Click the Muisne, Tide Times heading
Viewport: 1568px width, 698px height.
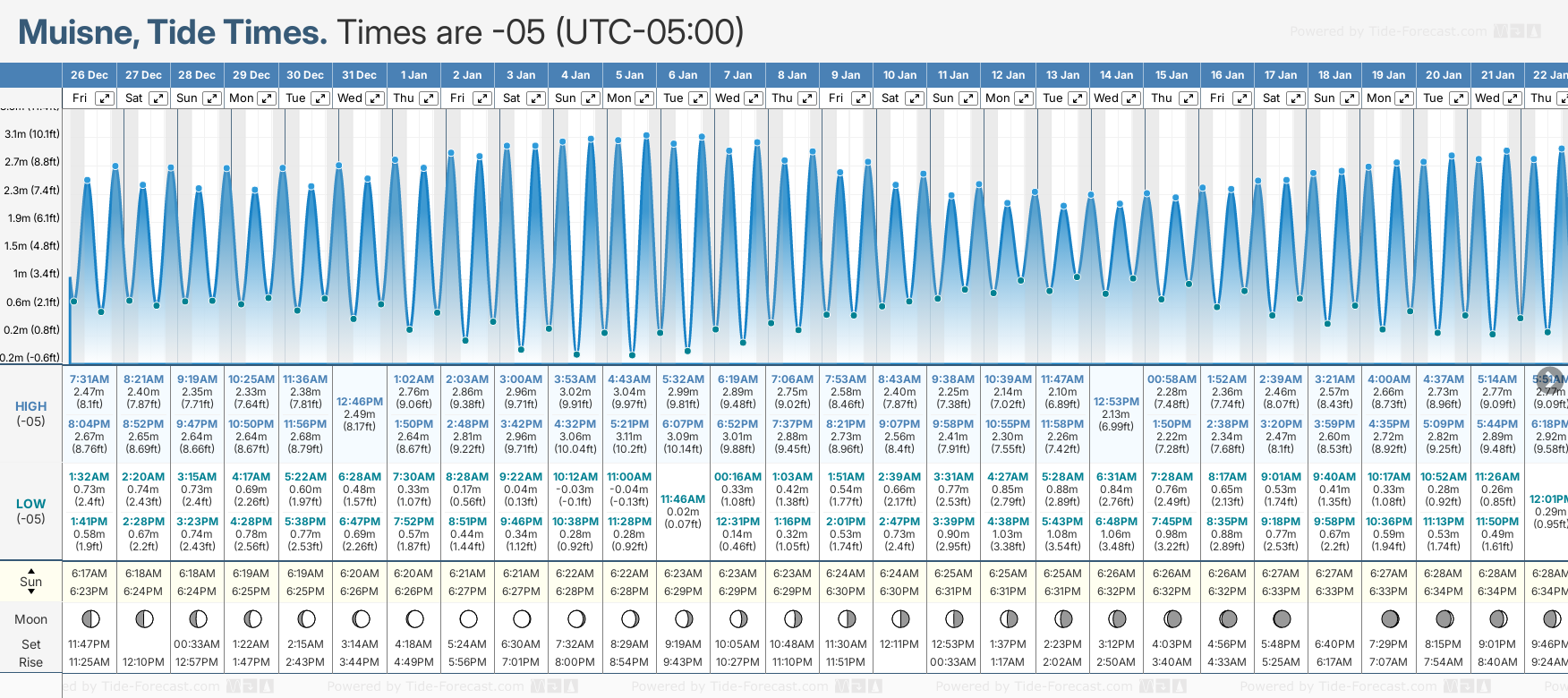[x=173, y=33]
